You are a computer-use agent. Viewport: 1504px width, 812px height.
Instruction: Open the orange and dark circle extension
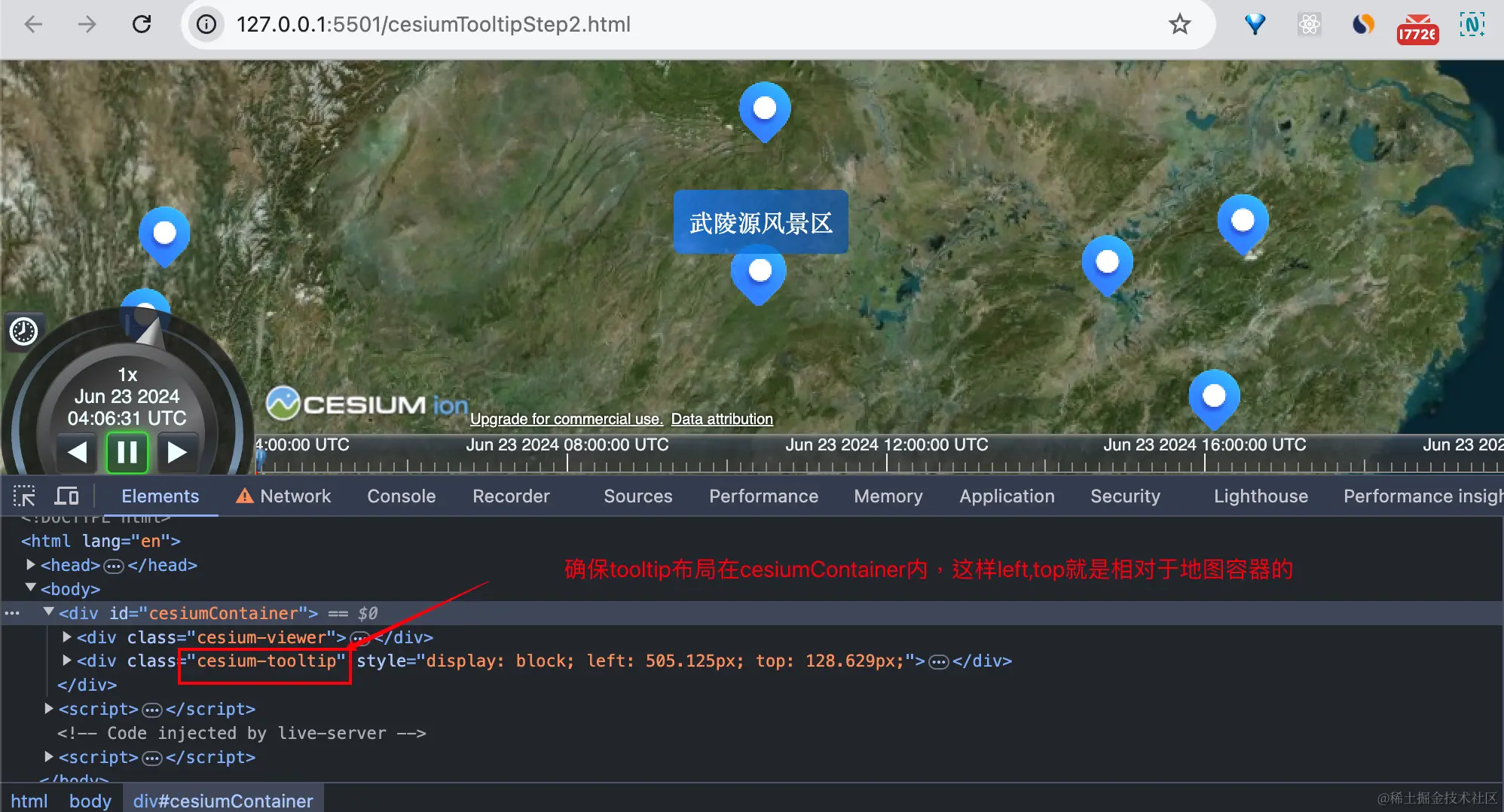(x=1363, y=24)
